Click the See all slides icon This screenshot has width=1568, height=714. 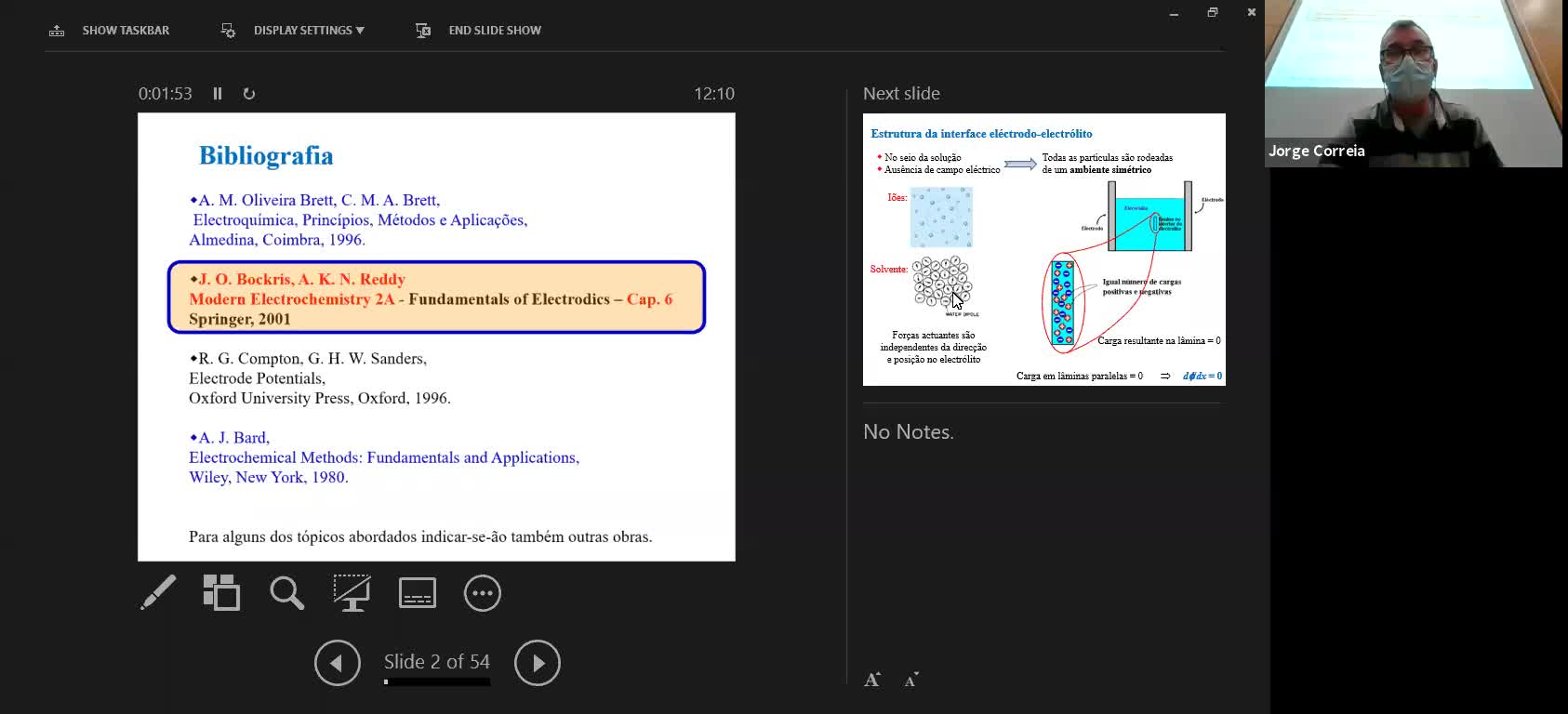coord(221,593)
